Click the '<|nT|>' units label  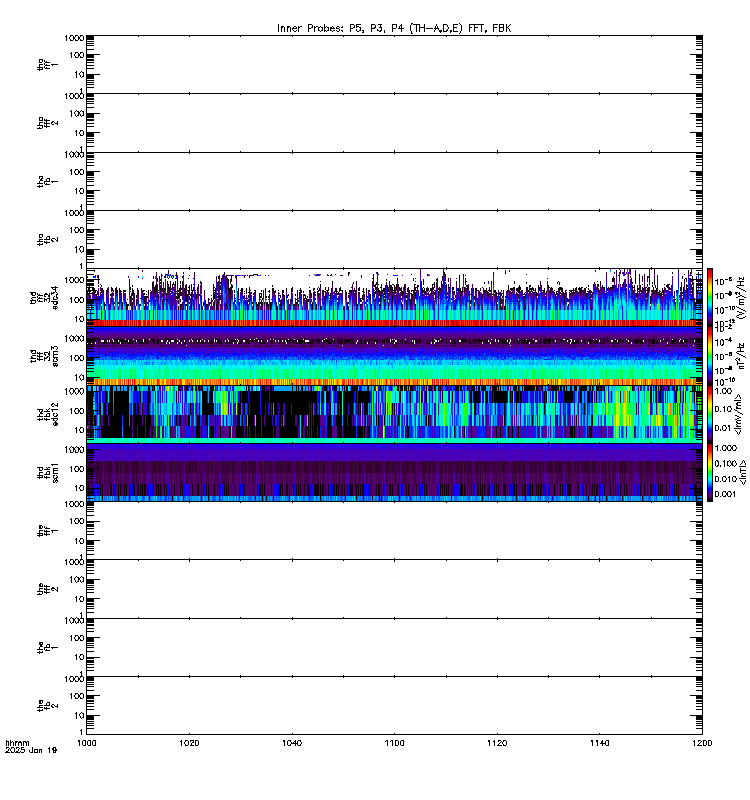click(x=743, y=472)
